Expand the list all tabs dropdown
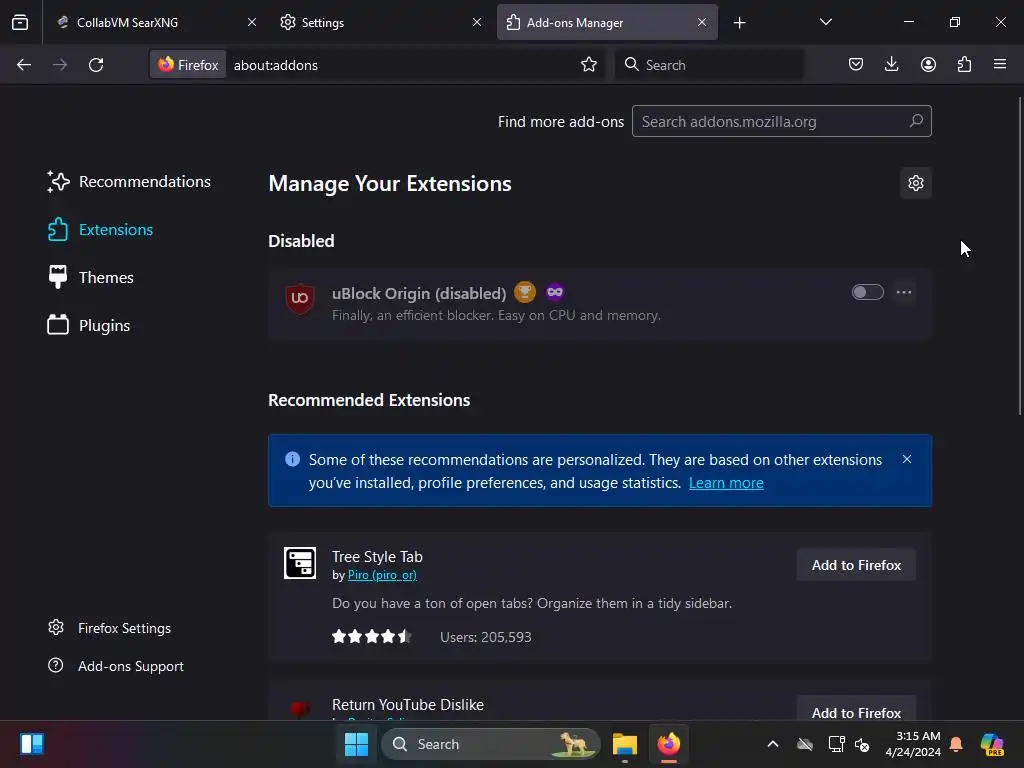 (825, 22)
